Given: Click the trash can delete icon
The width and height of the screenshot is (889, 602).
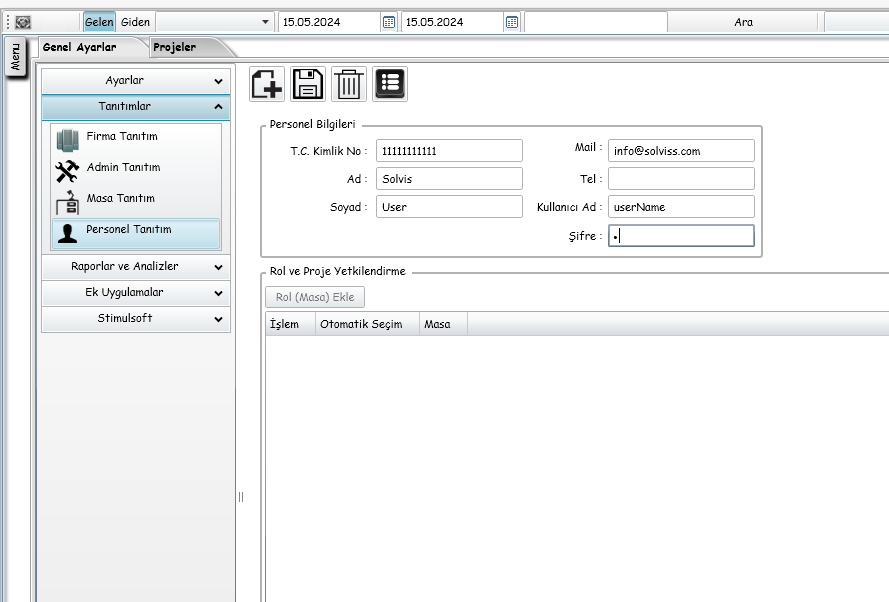Looking at the screenshot, I should (348, 84).
